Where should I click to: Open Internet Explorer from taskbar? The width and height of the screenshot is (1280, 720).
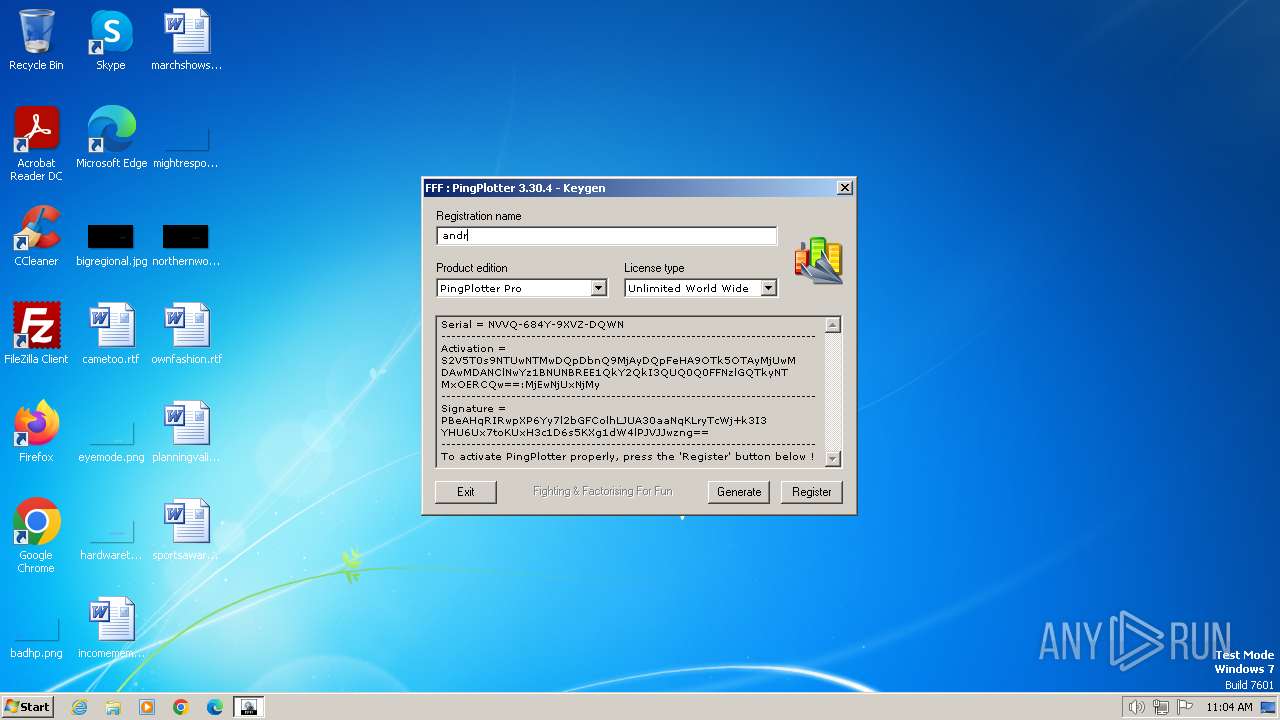point(79,707)
